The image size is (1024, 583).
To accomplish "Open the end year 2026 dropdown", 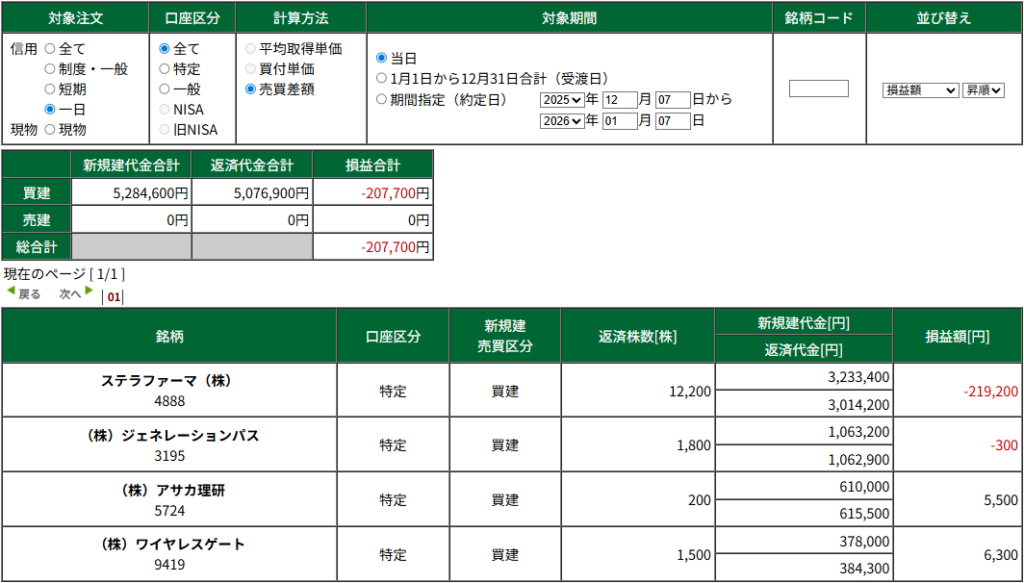I will pyautogui.click(x=561, y=121).
